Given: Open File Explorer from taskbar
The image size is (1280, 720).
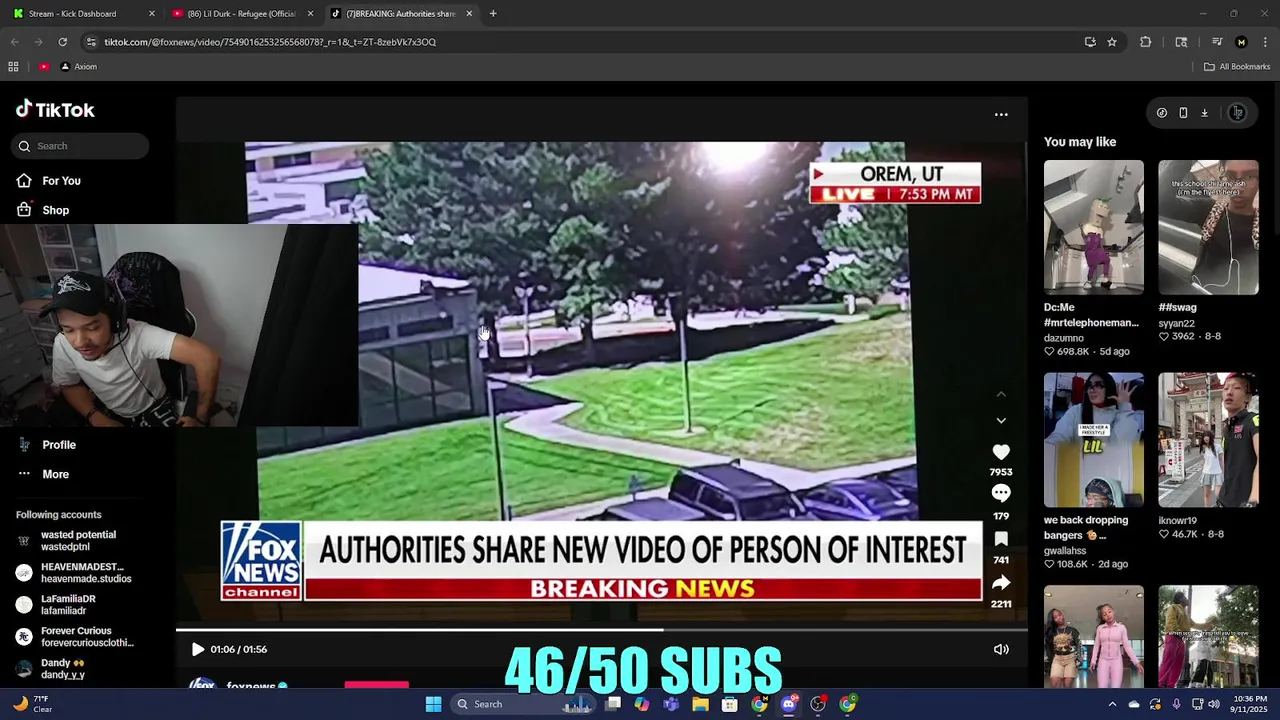Looking at the screenshot, I should click(x=701, y=704).
